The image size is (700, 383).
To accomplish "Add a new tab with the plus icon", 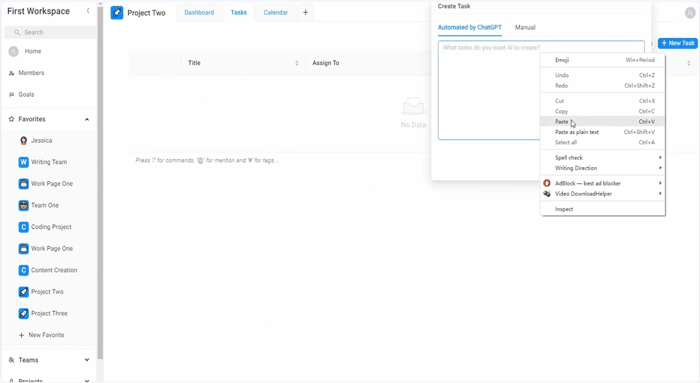I will point(305,12).
